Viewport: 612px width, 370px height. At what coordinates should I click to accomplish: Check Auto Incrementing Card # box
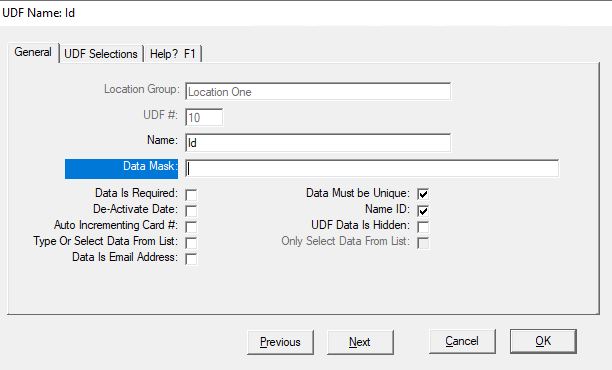click(x=191, y=227)
